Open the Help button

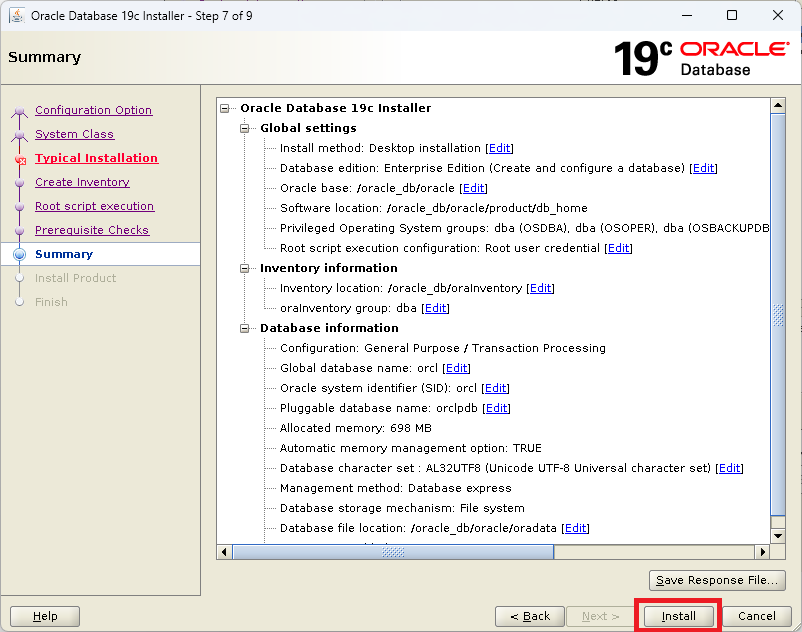(45, 616)
